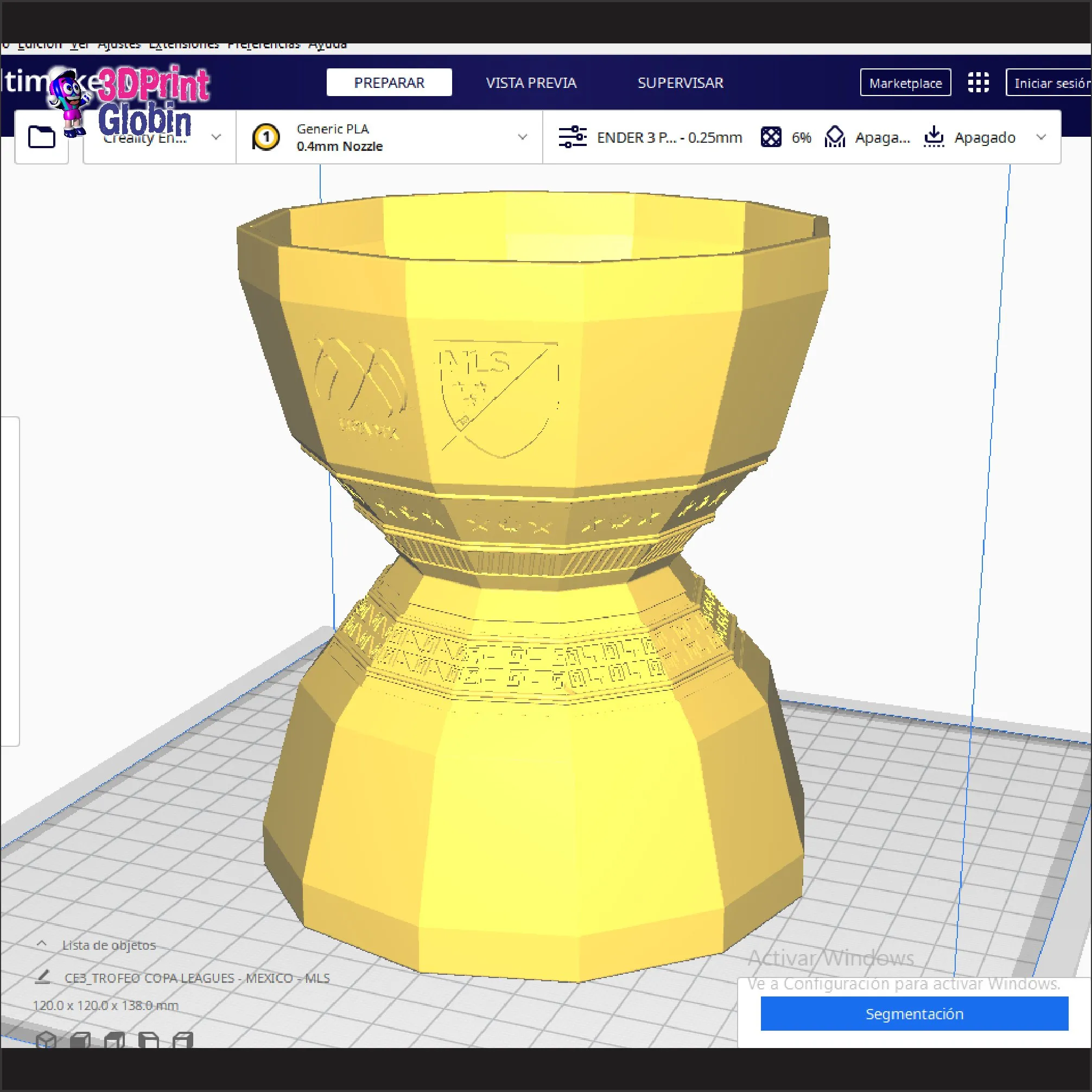Image resolution: width=1092 pixels, height=1092 pixels.
Task: Click the Apaga... support status text
Action: click(x=883, y=137)
